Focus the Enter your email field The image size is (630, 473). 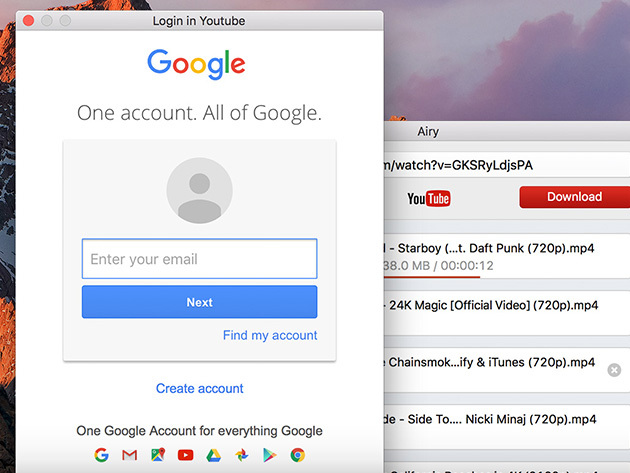tap(199, 259)
